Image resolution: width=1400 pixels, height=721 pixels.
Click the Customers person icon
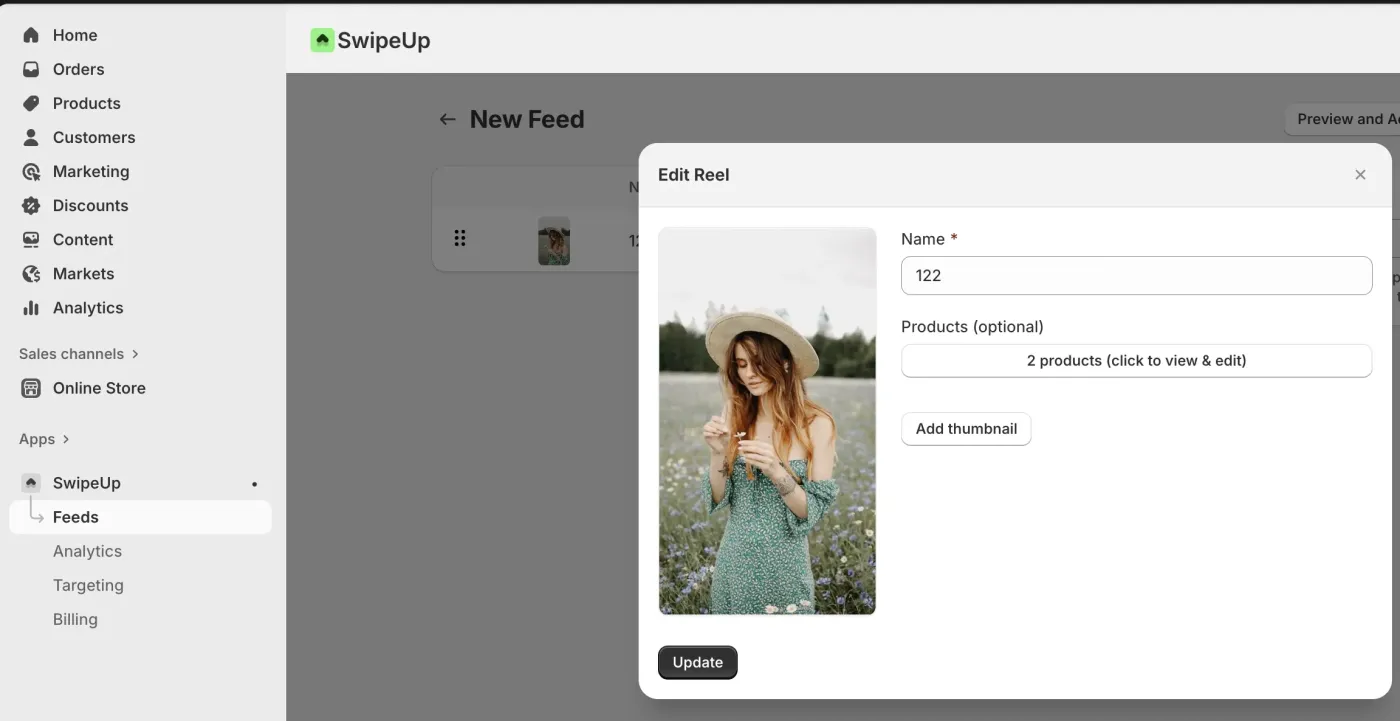point(31,137)
